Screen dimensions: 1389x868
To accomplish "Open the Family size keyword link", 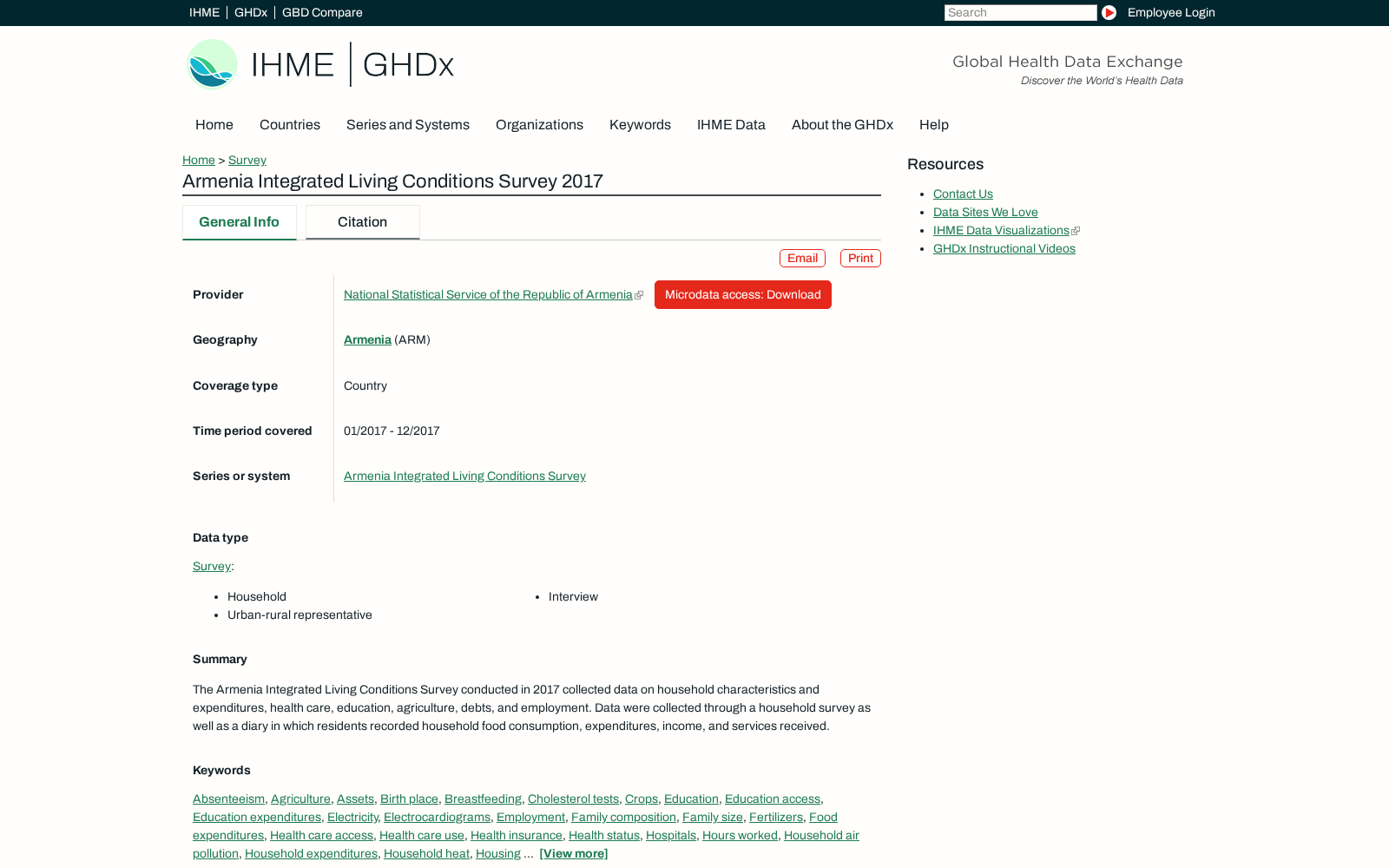I will [713, 817].
